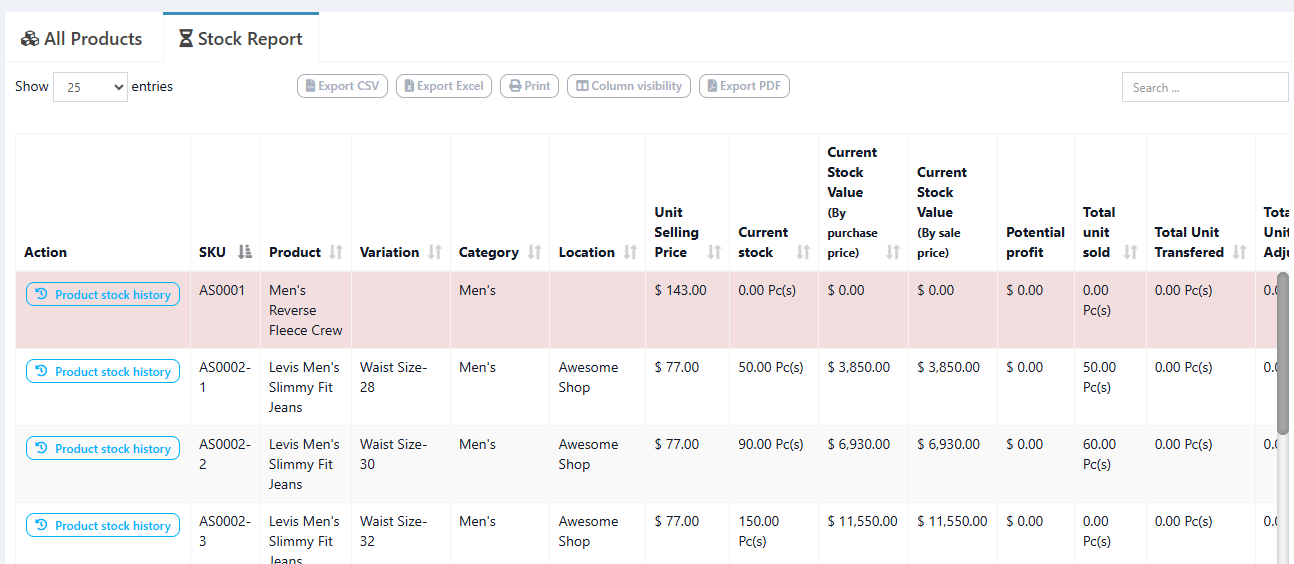
Task: Click Export PDF button
Action: 744,86
